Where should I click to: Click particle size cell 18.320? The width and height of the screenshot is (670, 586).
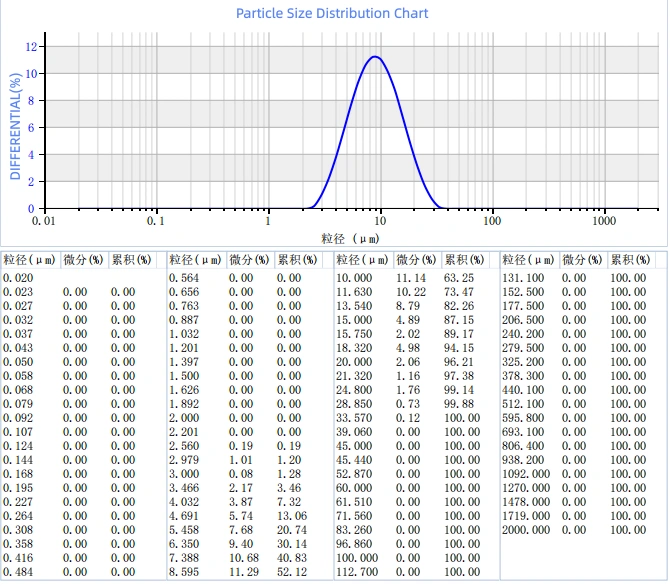(x=354, y=348)
